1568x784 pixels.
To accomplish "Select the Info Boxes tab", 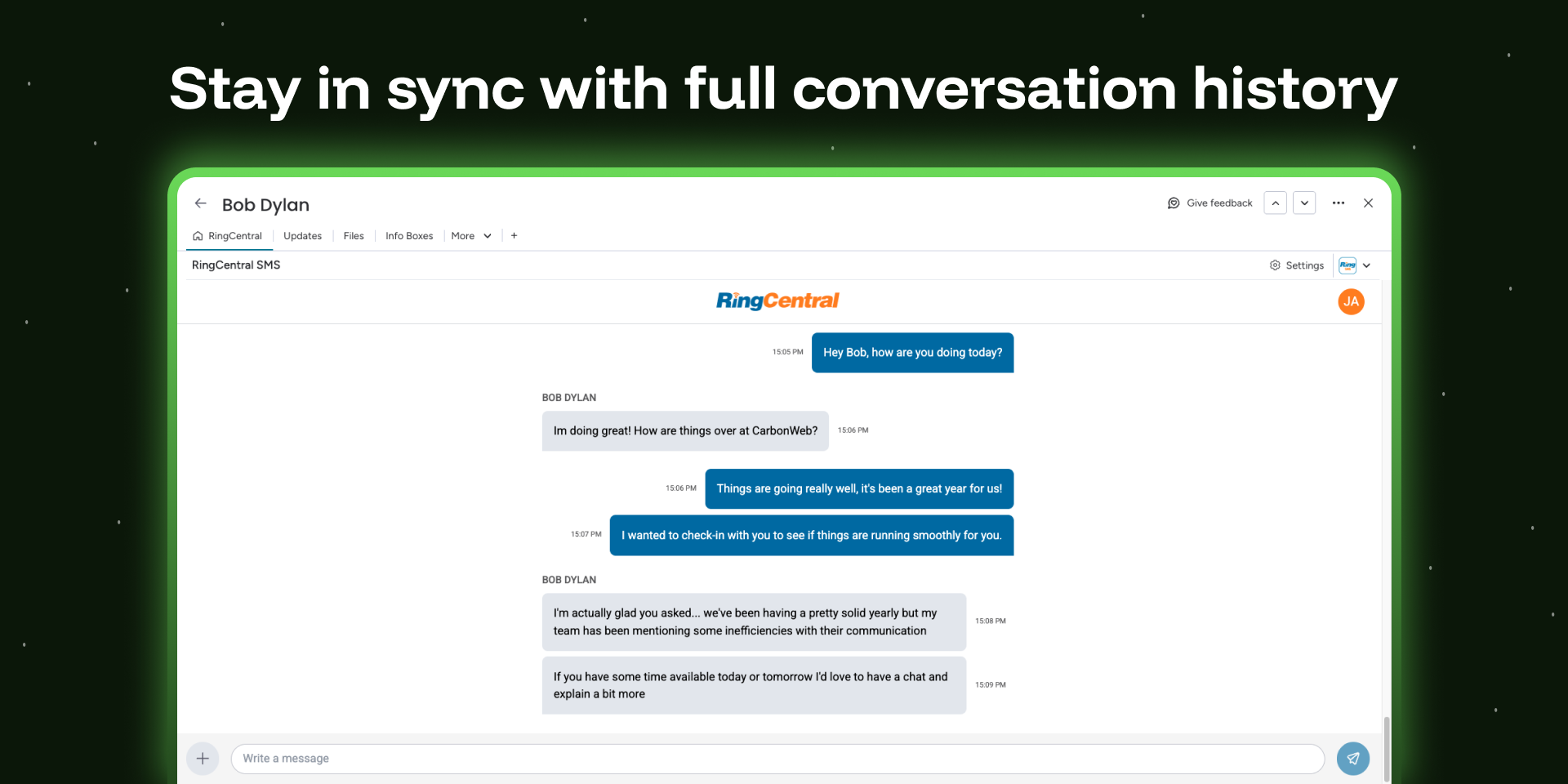I will 409,236.
